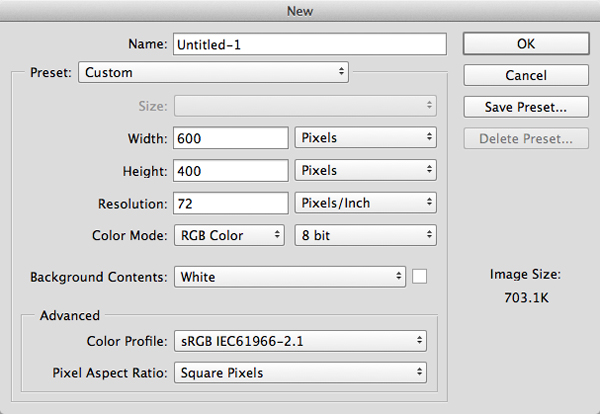Open the 8 bit depth dropdown
The height and width of the screenshot is (414, 600).
(366, 236)
